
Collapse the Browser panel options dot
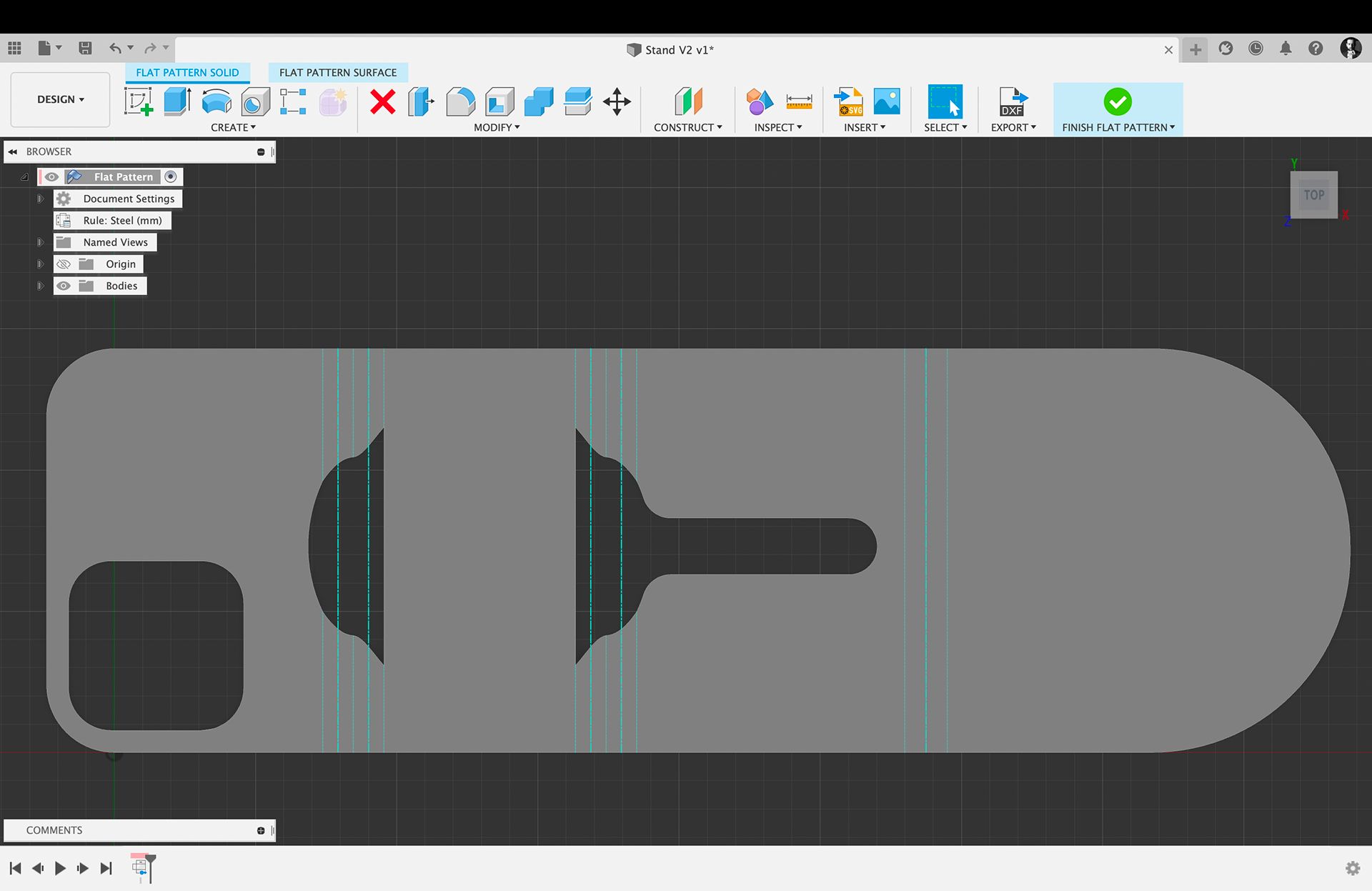click(261, 151)
